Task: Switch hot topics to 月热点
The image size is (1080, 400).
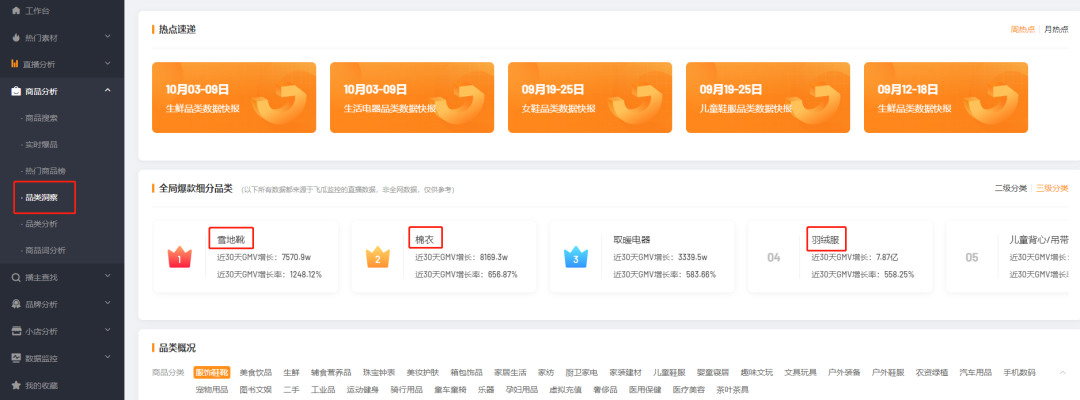Action: 1056,30
